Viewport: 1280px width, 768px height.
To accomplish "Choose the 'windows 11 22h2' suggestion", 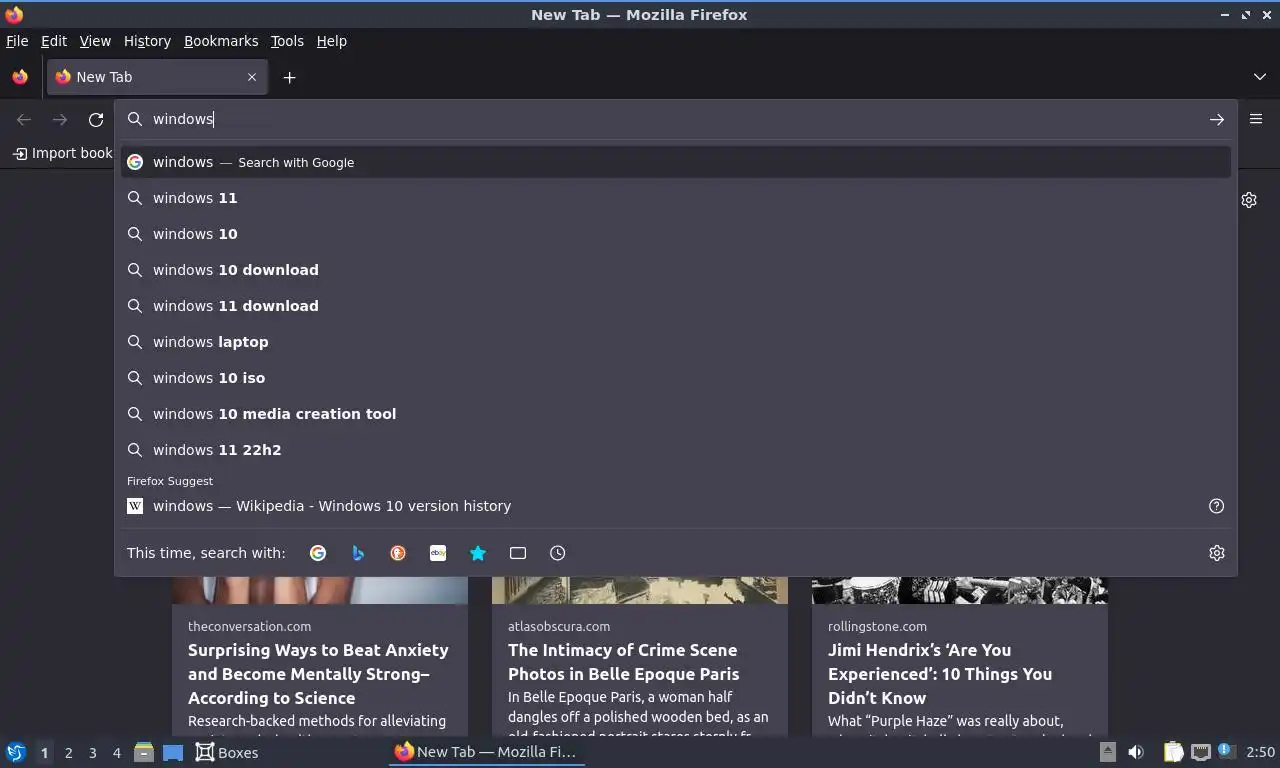I will 676,450.
